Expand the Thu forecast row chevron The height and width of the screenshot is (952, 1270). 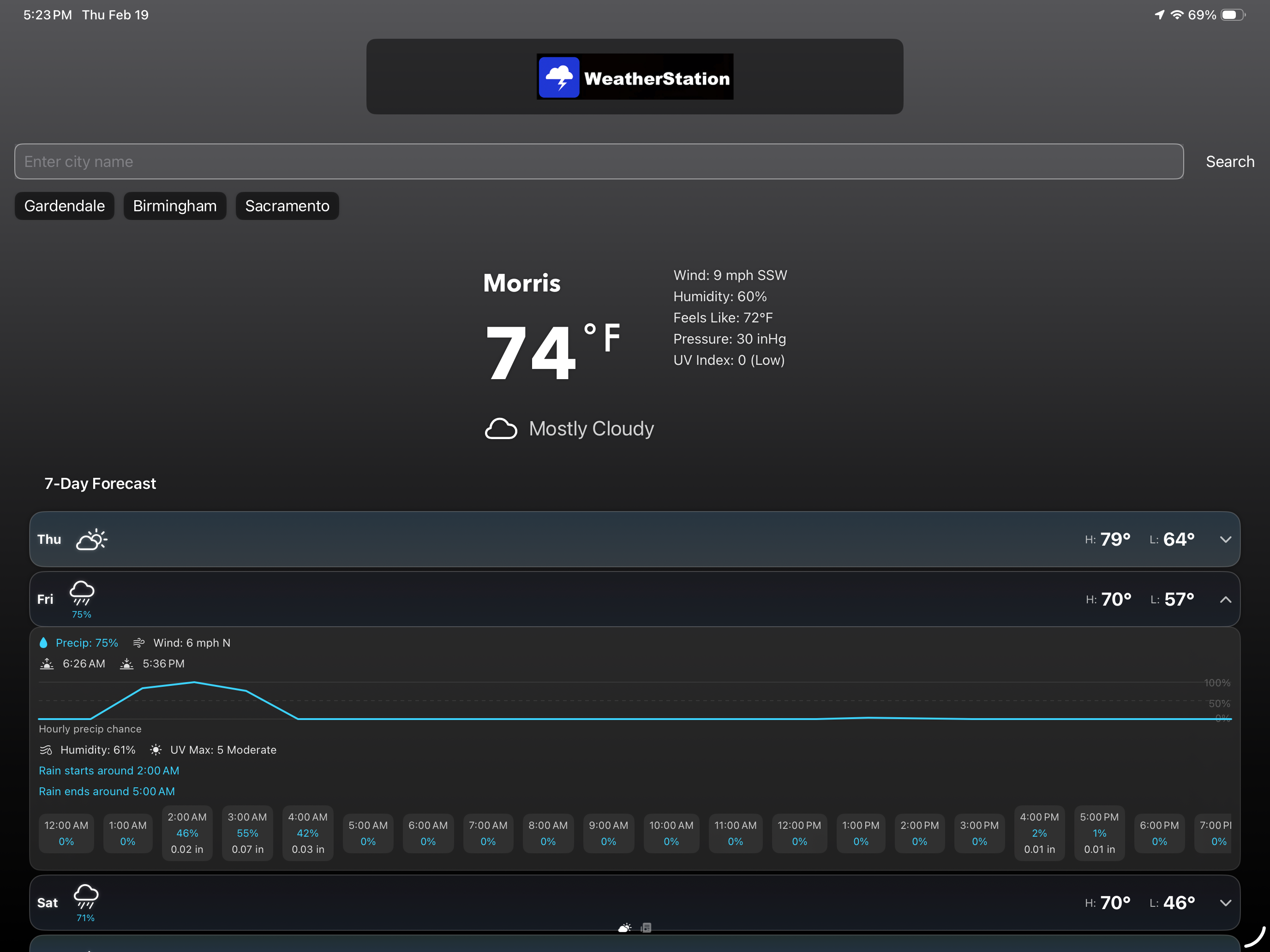tap(1225, 539)
